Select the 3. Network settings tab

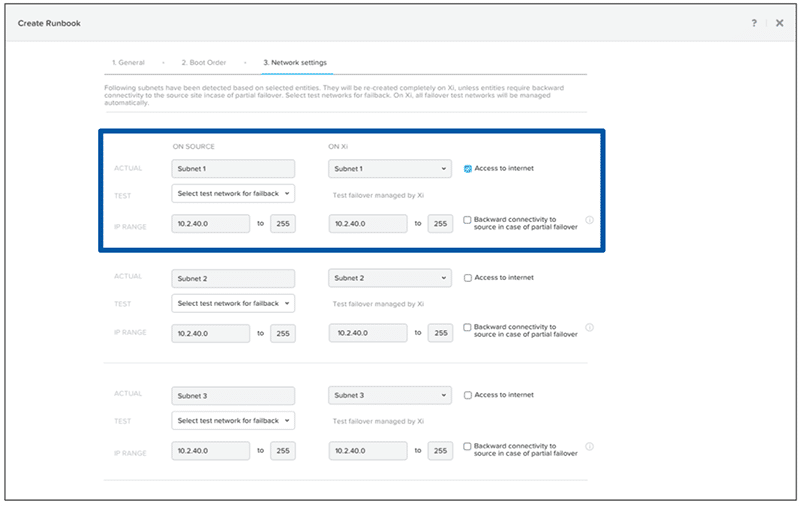[295, 63]
